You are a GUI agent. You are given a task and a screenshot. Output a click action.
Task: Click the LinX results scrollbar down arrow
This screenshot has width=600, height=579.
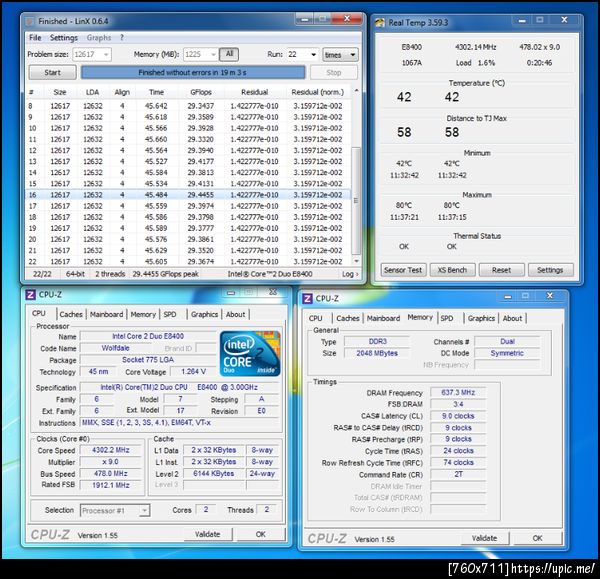[356, 261]
